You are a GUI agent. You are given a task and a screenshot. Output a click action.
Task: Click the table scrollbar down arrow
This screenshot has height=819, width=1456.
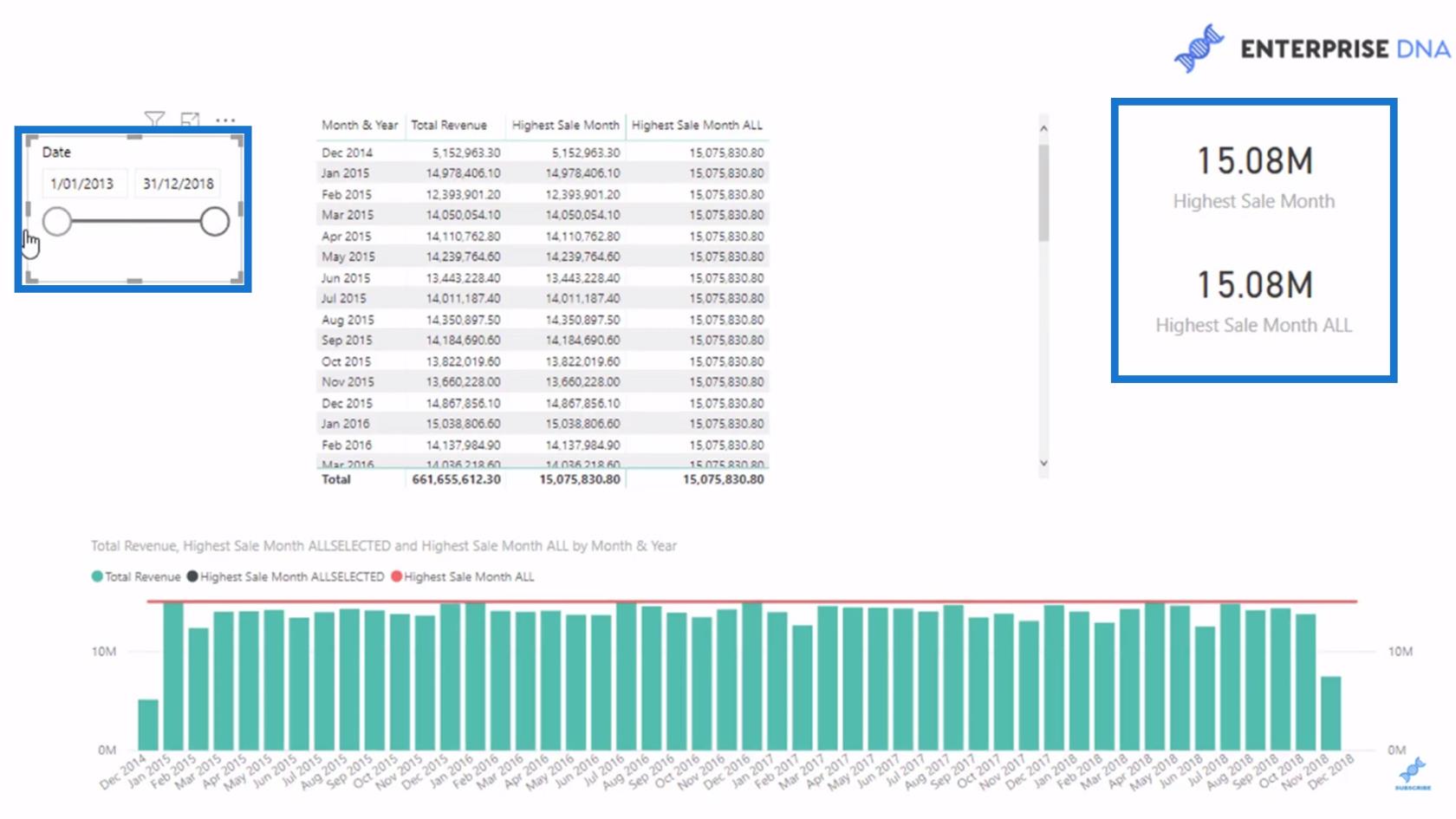(1043, 463)
